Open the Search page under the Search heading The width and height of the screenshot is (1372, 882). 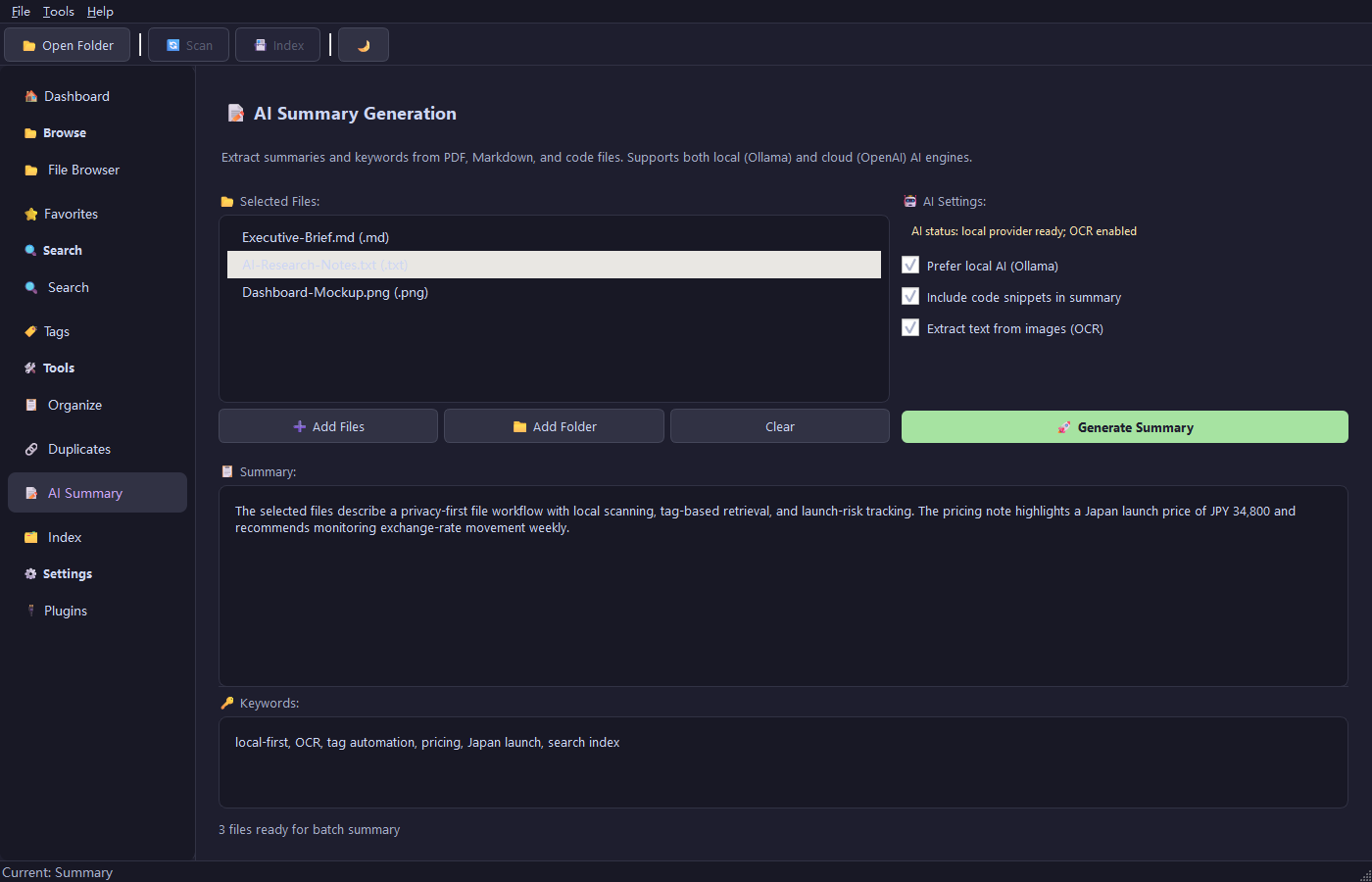97,287
